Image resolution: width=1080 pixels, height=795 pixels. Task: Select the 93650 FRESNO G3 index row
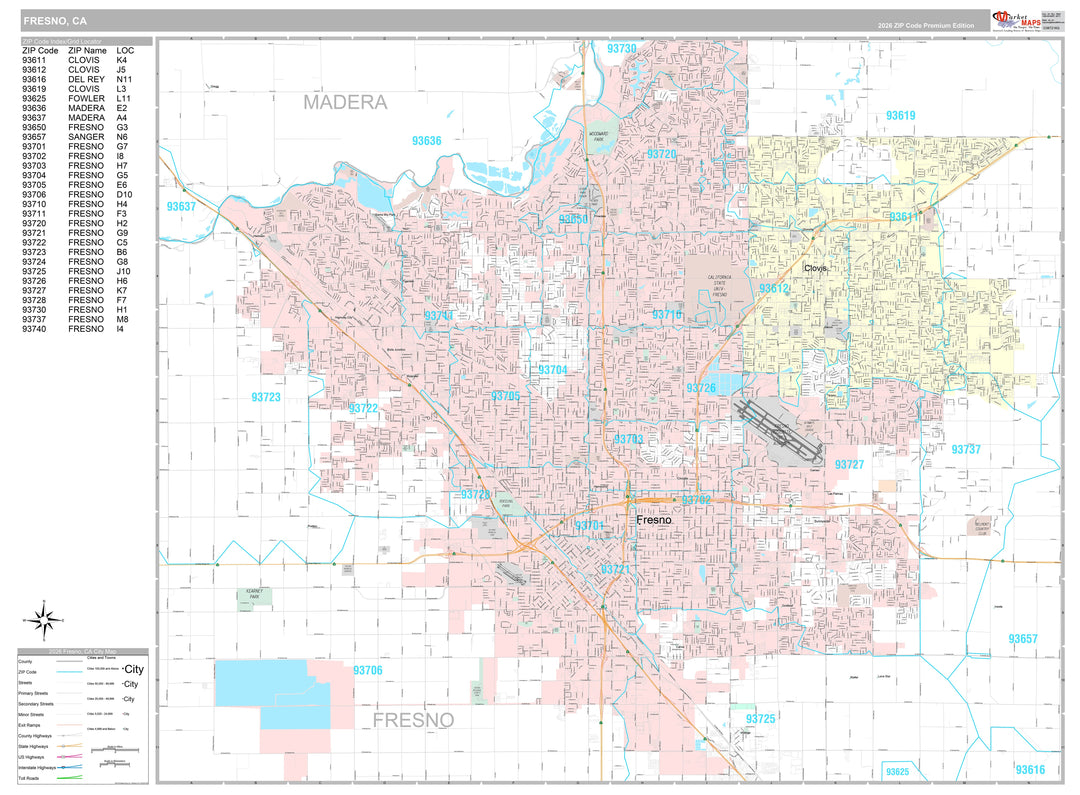coord(76,127)
